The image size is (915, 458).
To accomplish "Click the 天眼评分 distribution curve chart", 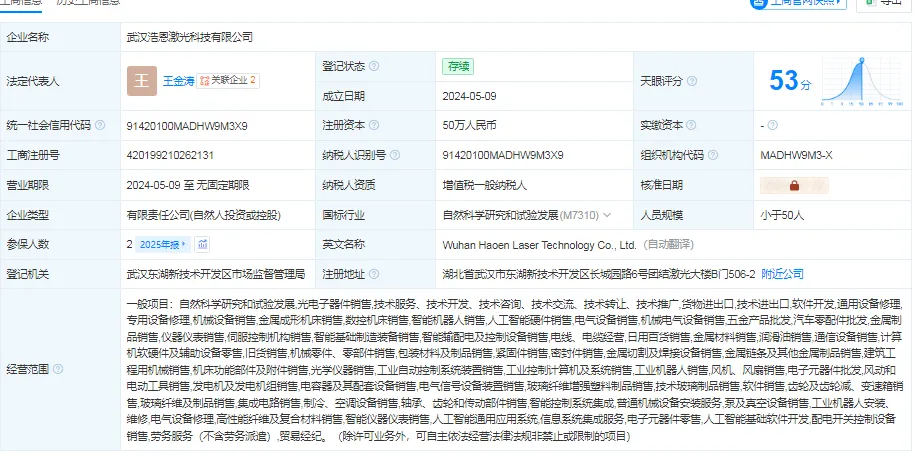I will point(862,81).
